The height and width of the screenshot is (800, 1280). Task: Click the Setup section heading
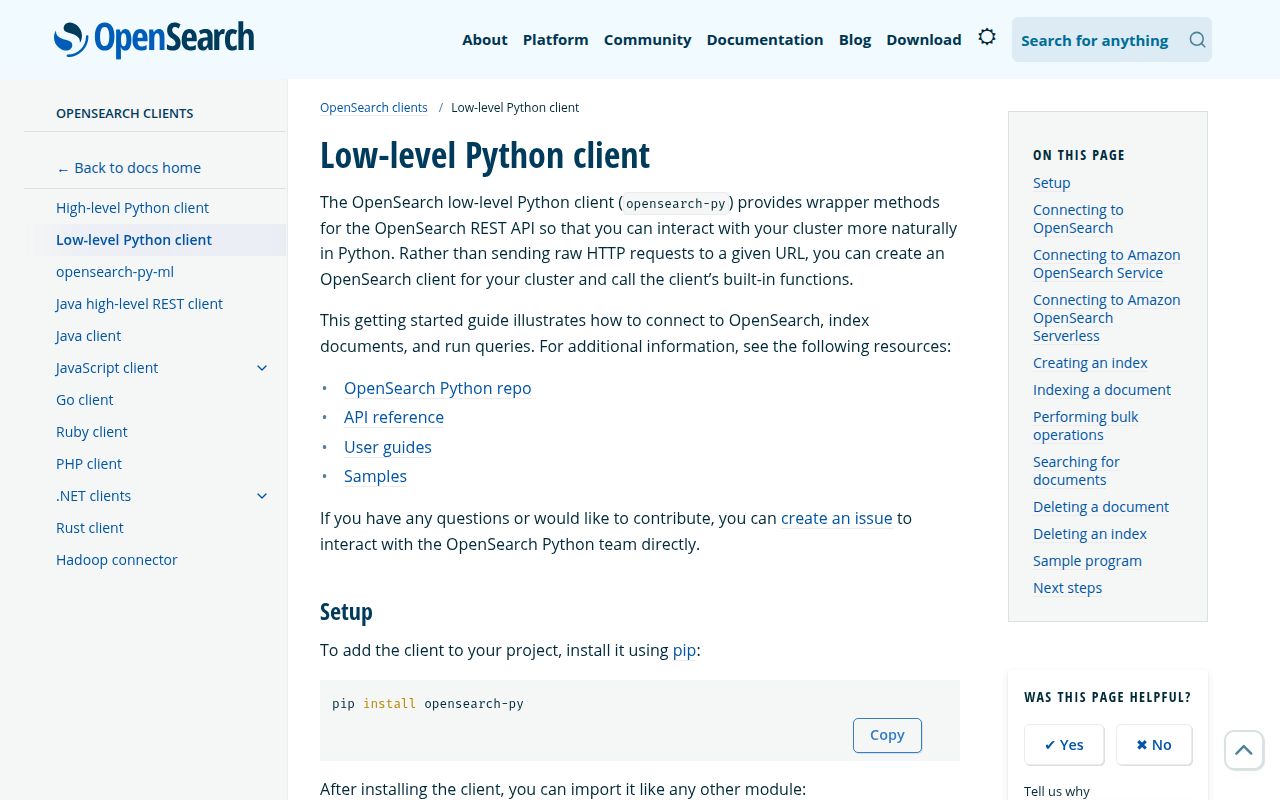tap(346, 611)
